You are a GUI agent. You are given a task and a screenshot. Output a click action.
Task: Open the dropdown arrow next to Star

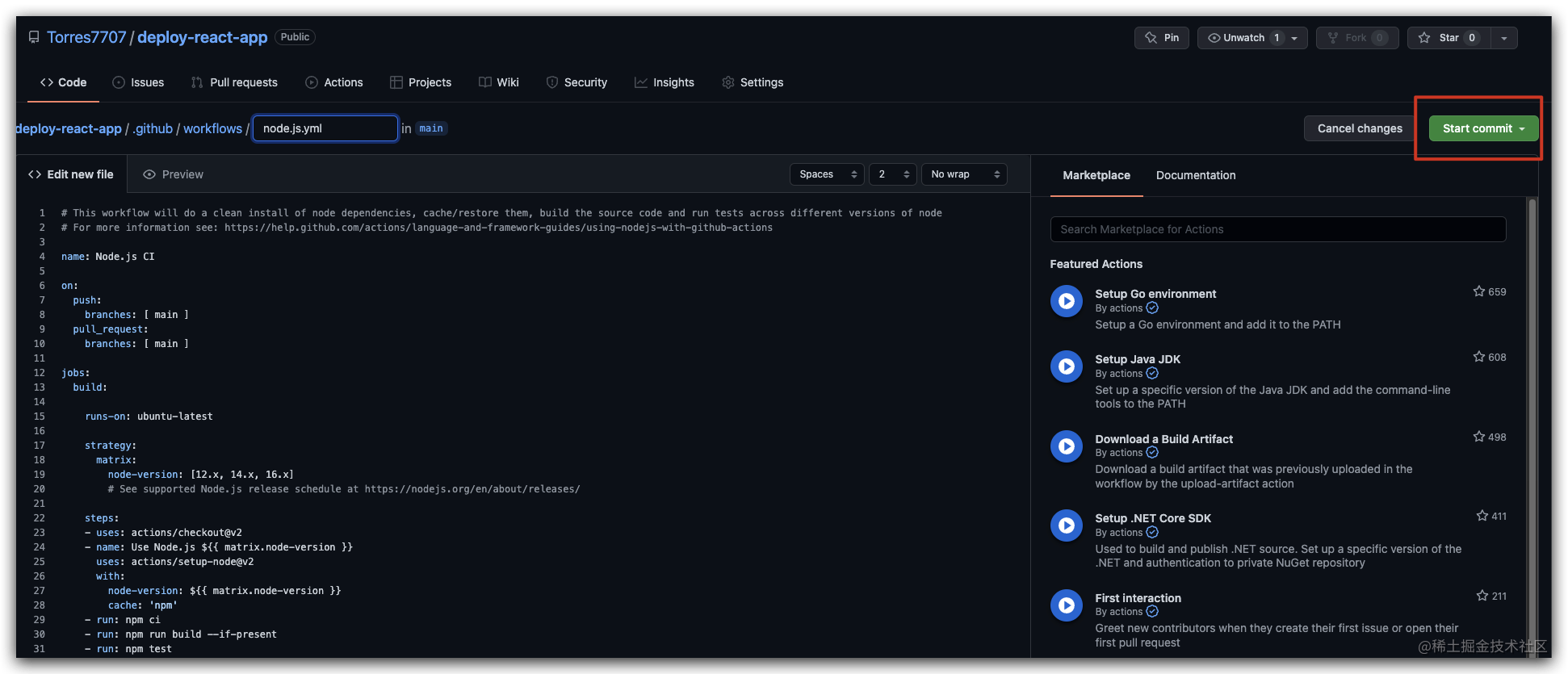(x=1503, y=38)
